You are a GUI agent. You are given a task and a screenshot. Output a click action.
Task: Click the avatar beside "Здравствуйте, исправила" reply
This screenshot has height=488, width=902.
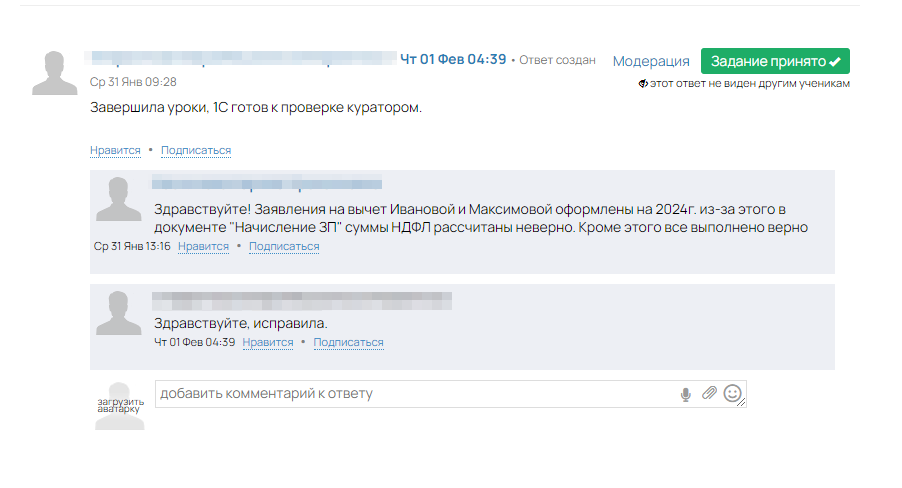[x=117, y=313]
